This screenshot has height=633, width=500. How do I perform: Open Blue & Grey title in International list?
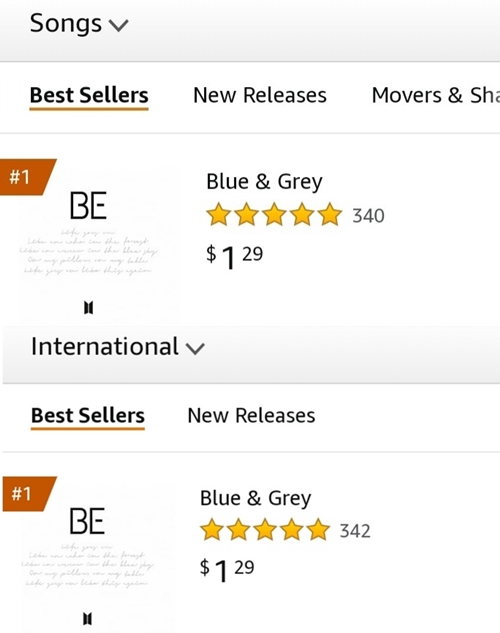[255, 498]
